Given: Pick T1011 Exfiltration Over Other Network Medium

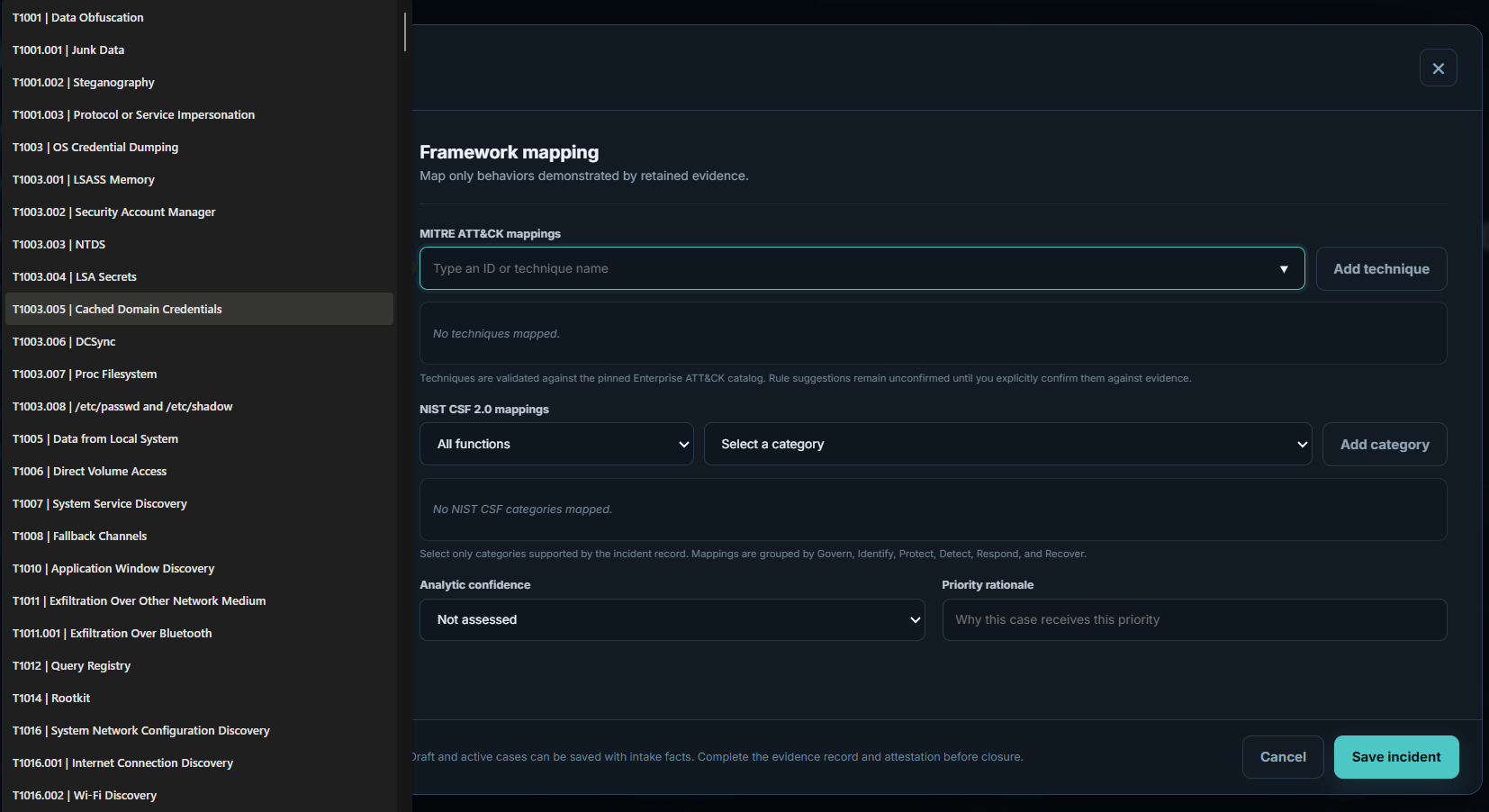Looking at the screenshot, I should coord(199,600).
